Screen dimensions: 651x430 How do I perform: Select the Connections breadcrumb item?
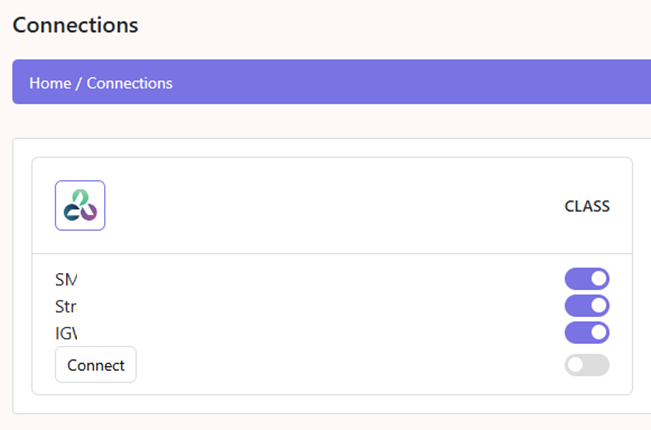tap(130, 83)
